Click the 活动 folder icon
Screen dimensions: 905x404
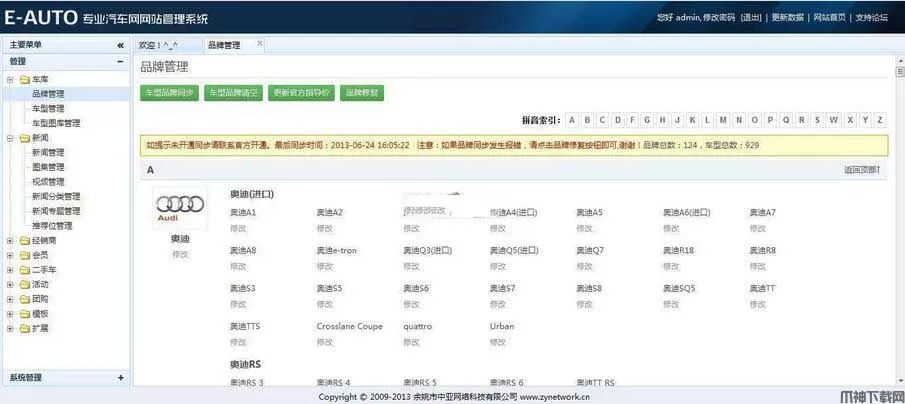24,285
